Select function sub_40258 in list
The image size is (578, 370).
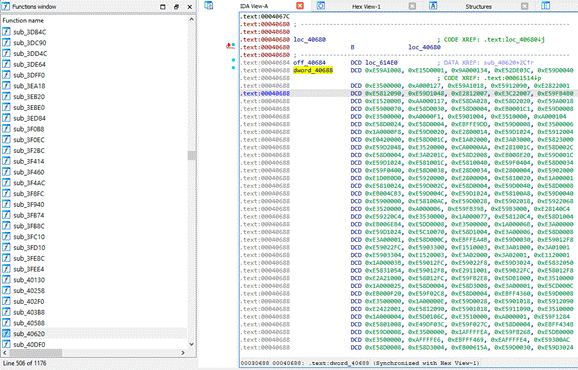[29, 291]
